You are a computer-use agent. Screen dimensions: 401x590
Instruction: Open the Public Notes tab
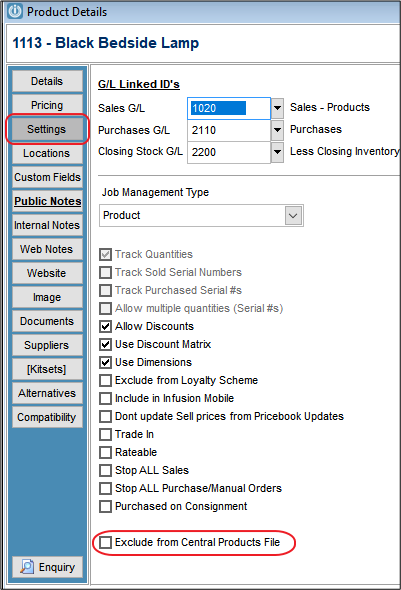(x=47, y=201)
